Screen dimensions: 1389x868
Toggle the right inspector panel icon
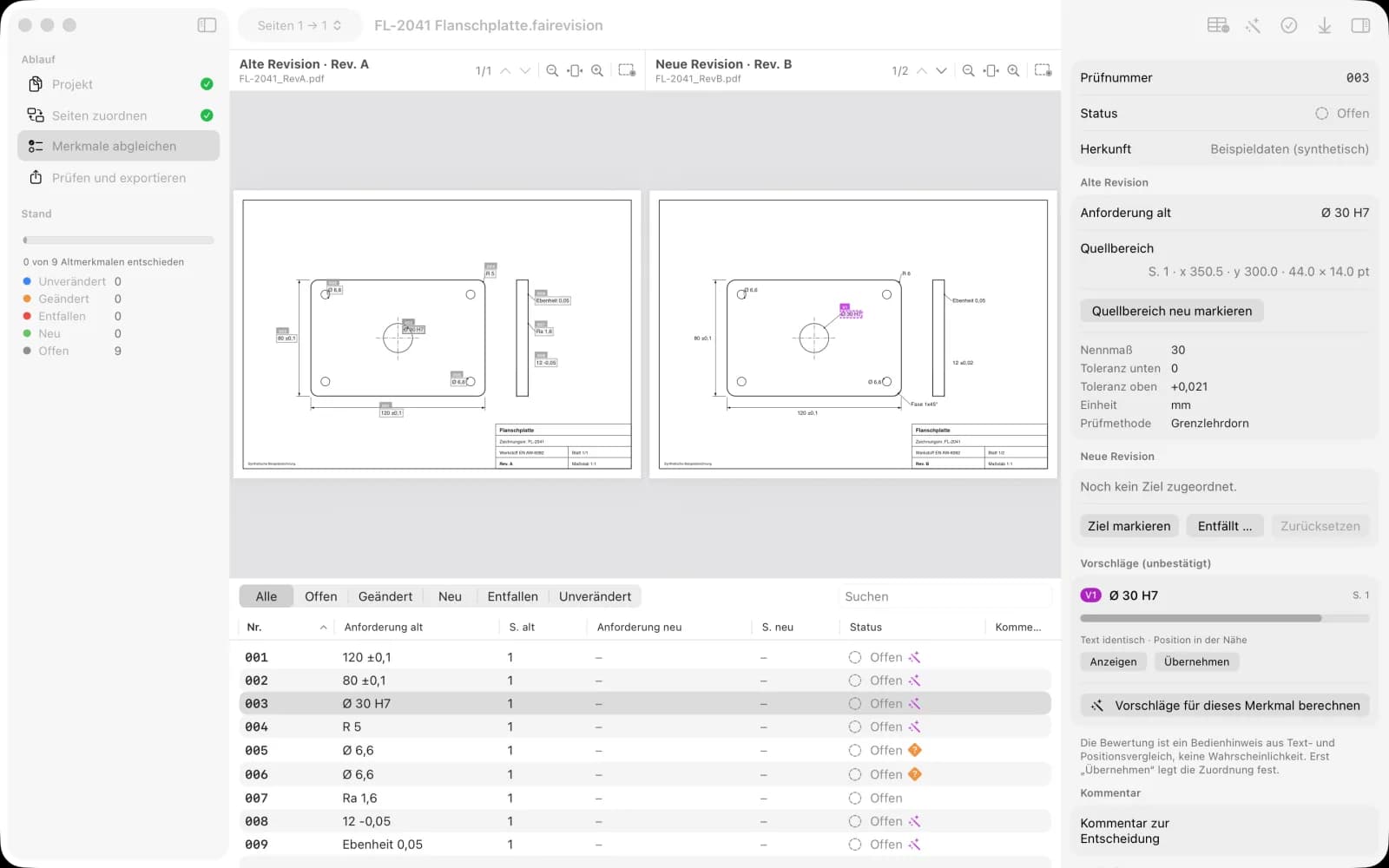coord(1360,26)
